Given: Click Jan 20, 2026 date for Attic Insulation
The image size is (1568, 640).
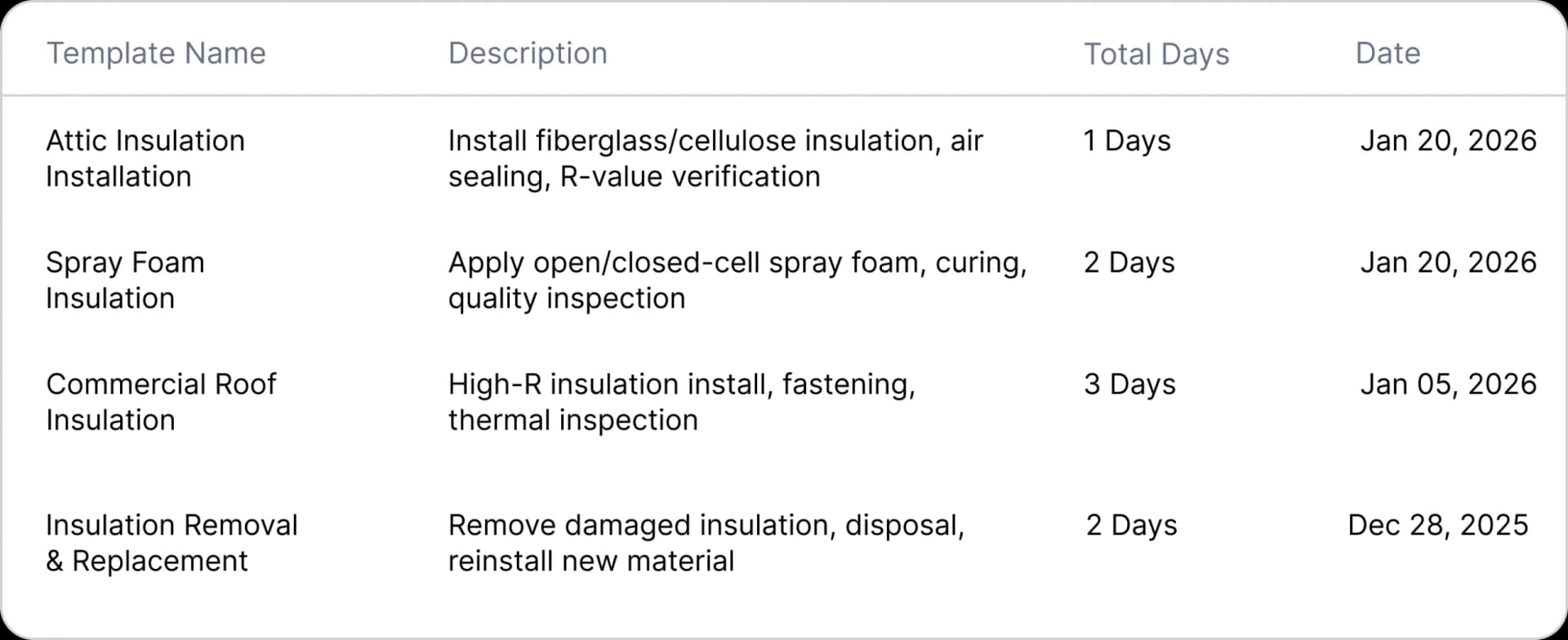Looking at the screenshot, I should [1448, 141].
